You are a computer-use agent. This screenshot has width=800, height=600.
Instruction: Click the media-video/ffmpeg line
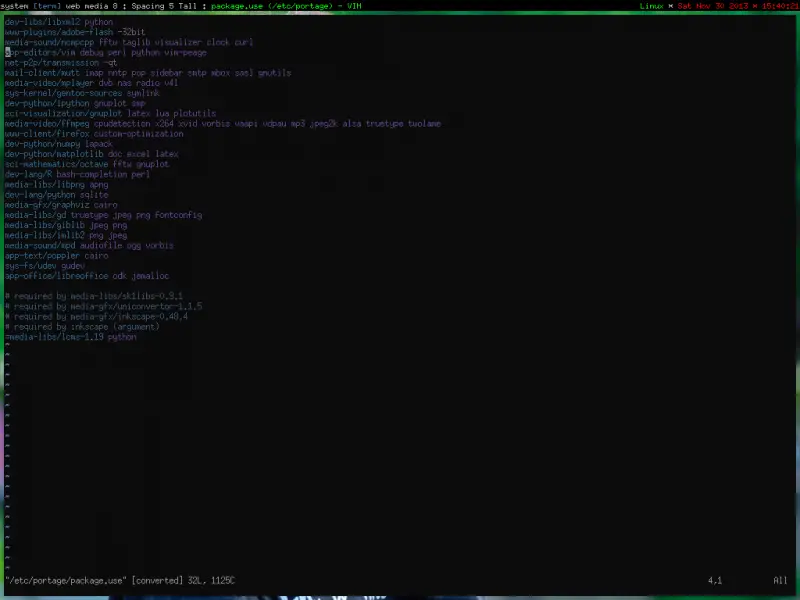[x=223, y=123]
